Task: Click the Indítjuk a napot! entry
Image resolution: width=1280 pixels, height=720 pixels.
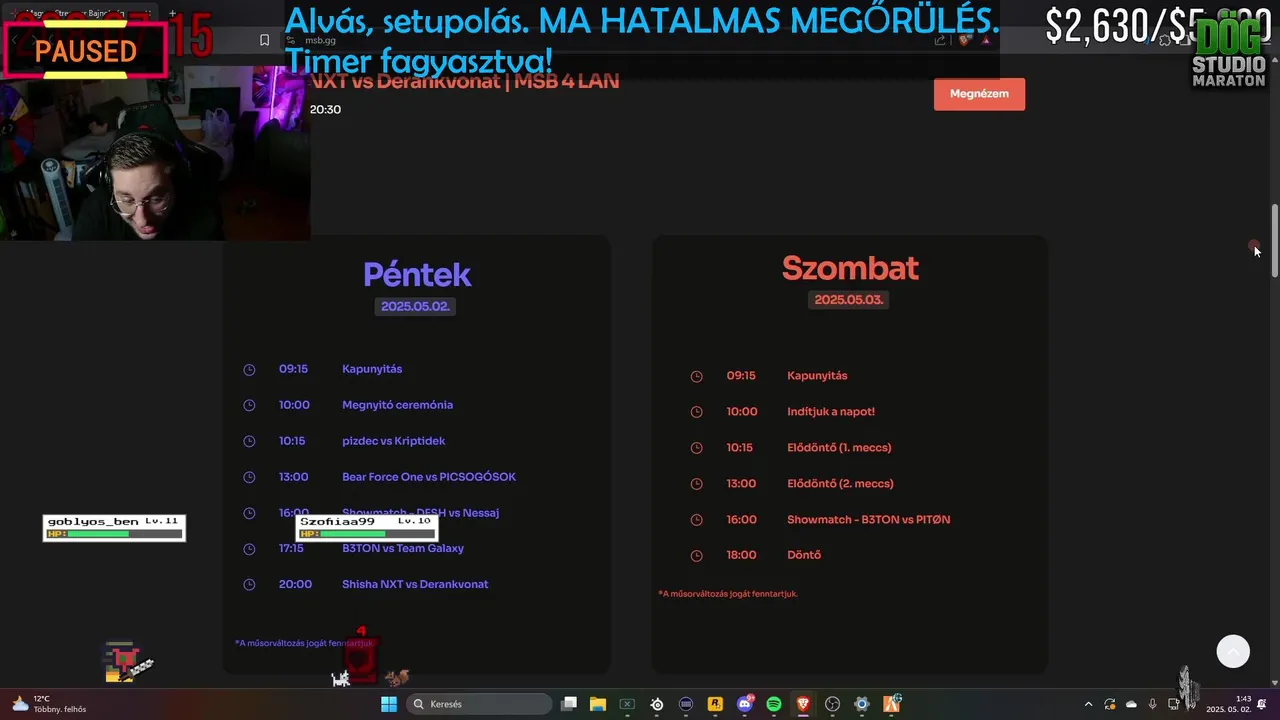Action: pos(831,412)
